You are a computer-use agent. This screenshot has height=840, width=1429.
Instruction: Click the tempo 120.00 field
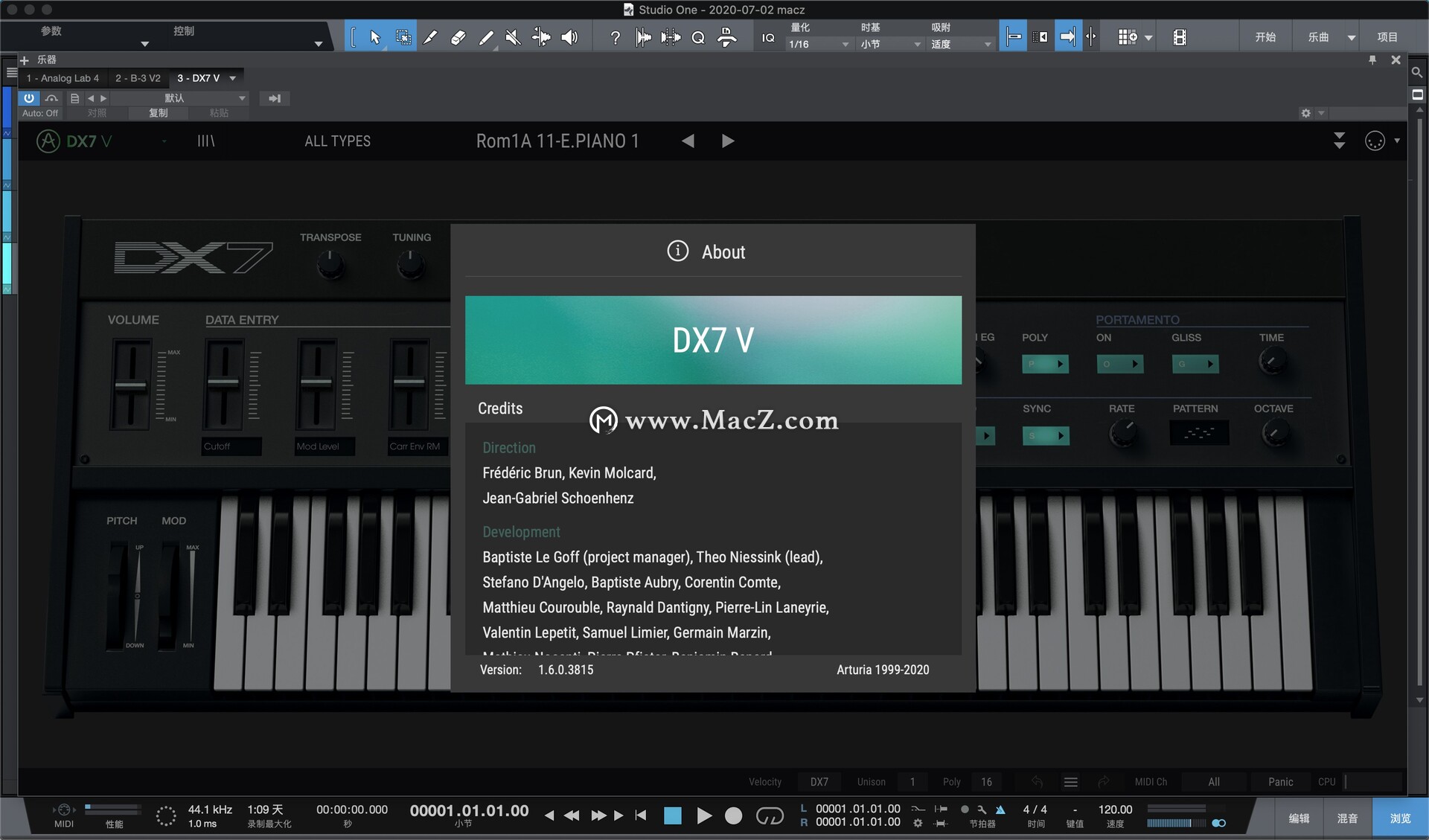[1115, 809]
